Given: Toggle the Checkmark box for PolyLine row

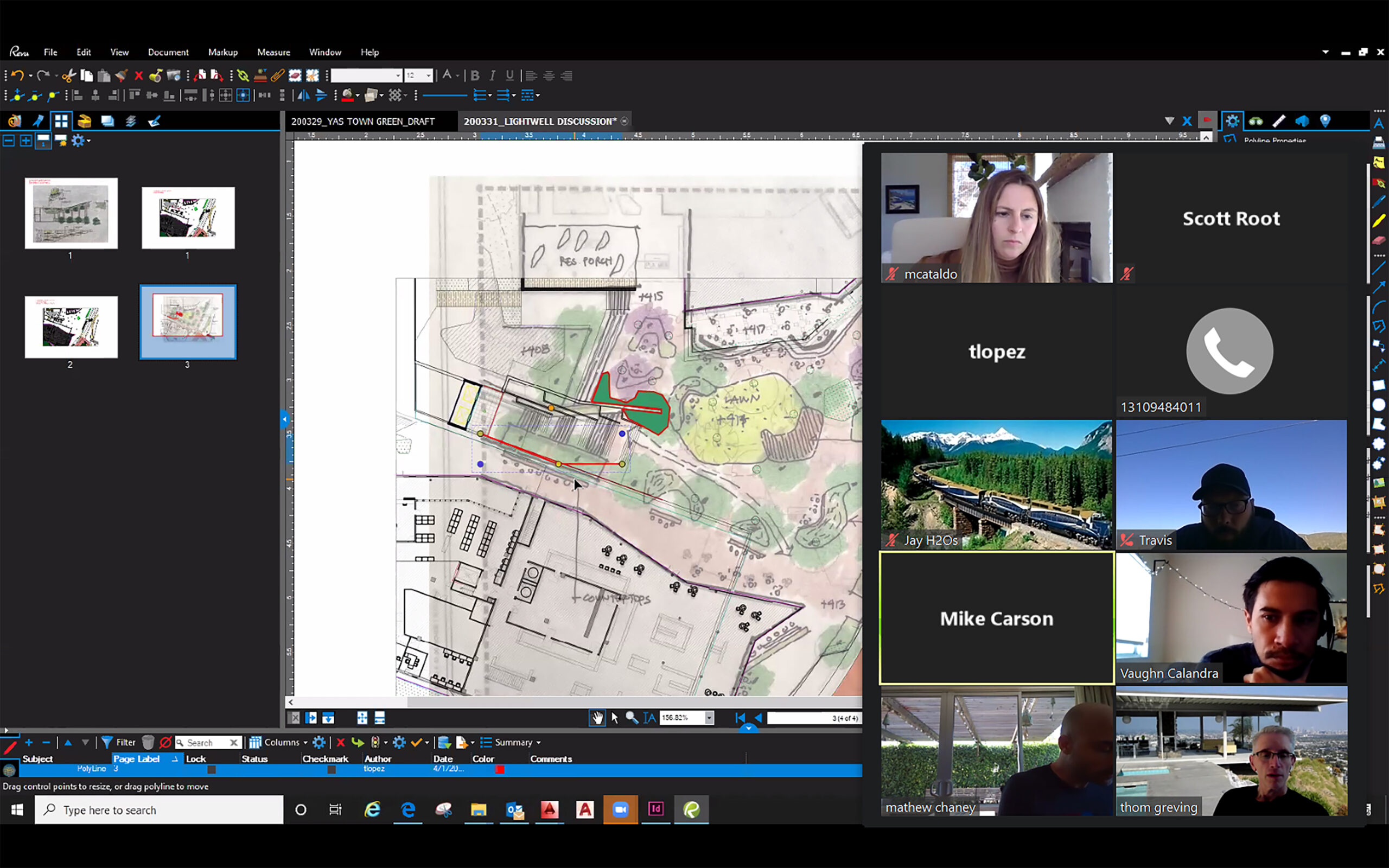Looking at the screenshot, I should tap(331, 769).
